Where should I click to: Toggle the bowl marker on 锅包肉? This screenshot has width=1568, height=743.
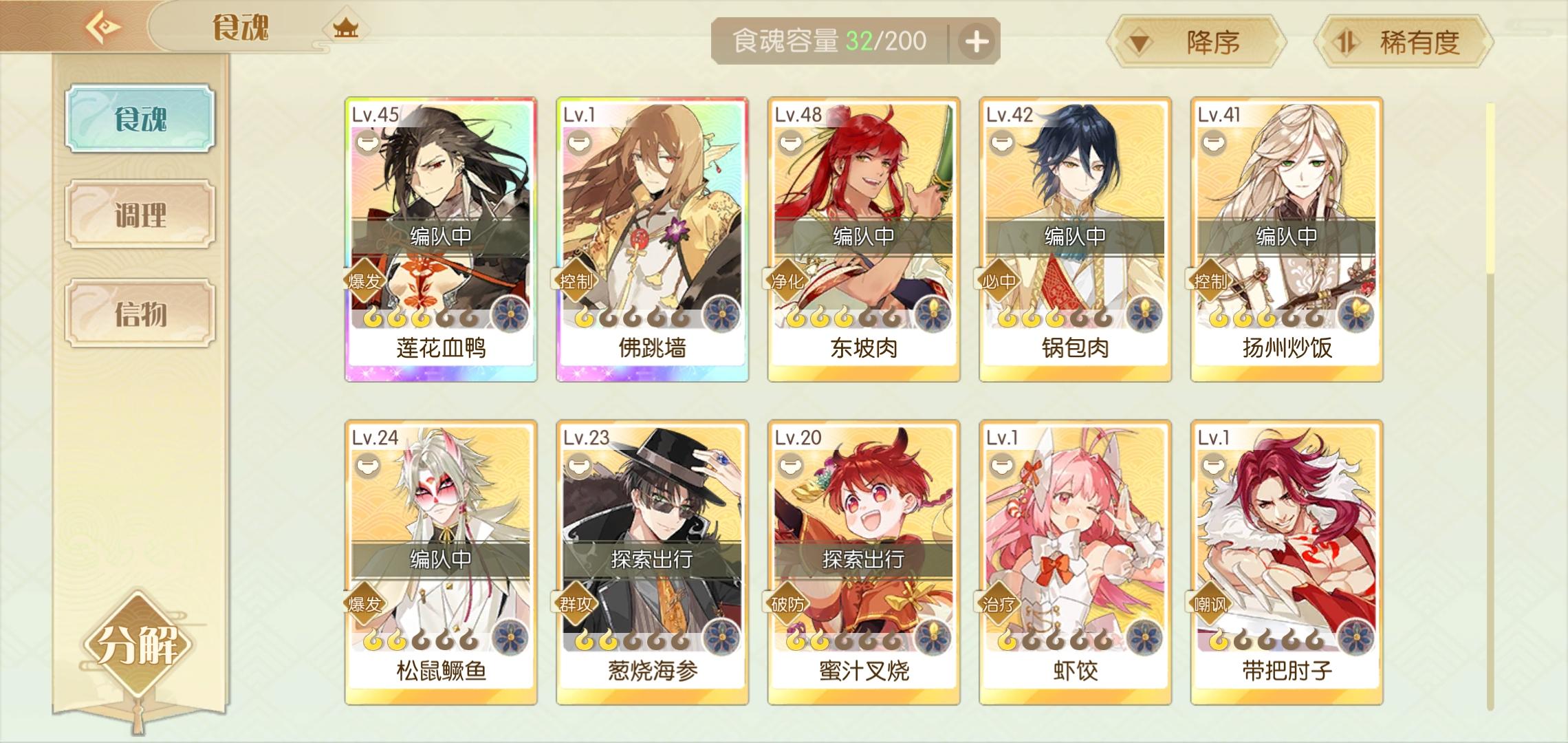[1002, 144]
